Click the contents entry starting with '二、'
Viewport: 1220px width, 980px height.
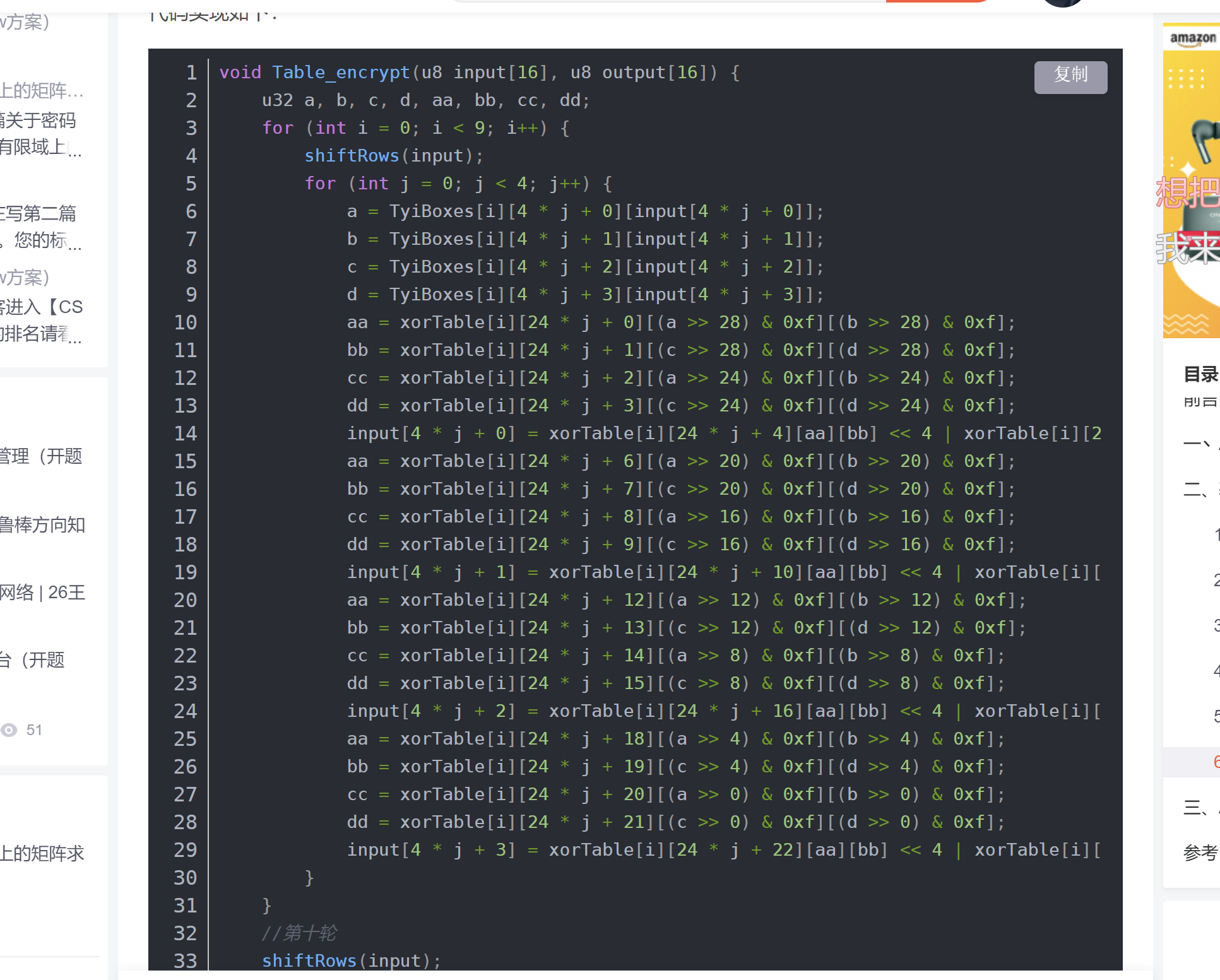click(1200, 489)
